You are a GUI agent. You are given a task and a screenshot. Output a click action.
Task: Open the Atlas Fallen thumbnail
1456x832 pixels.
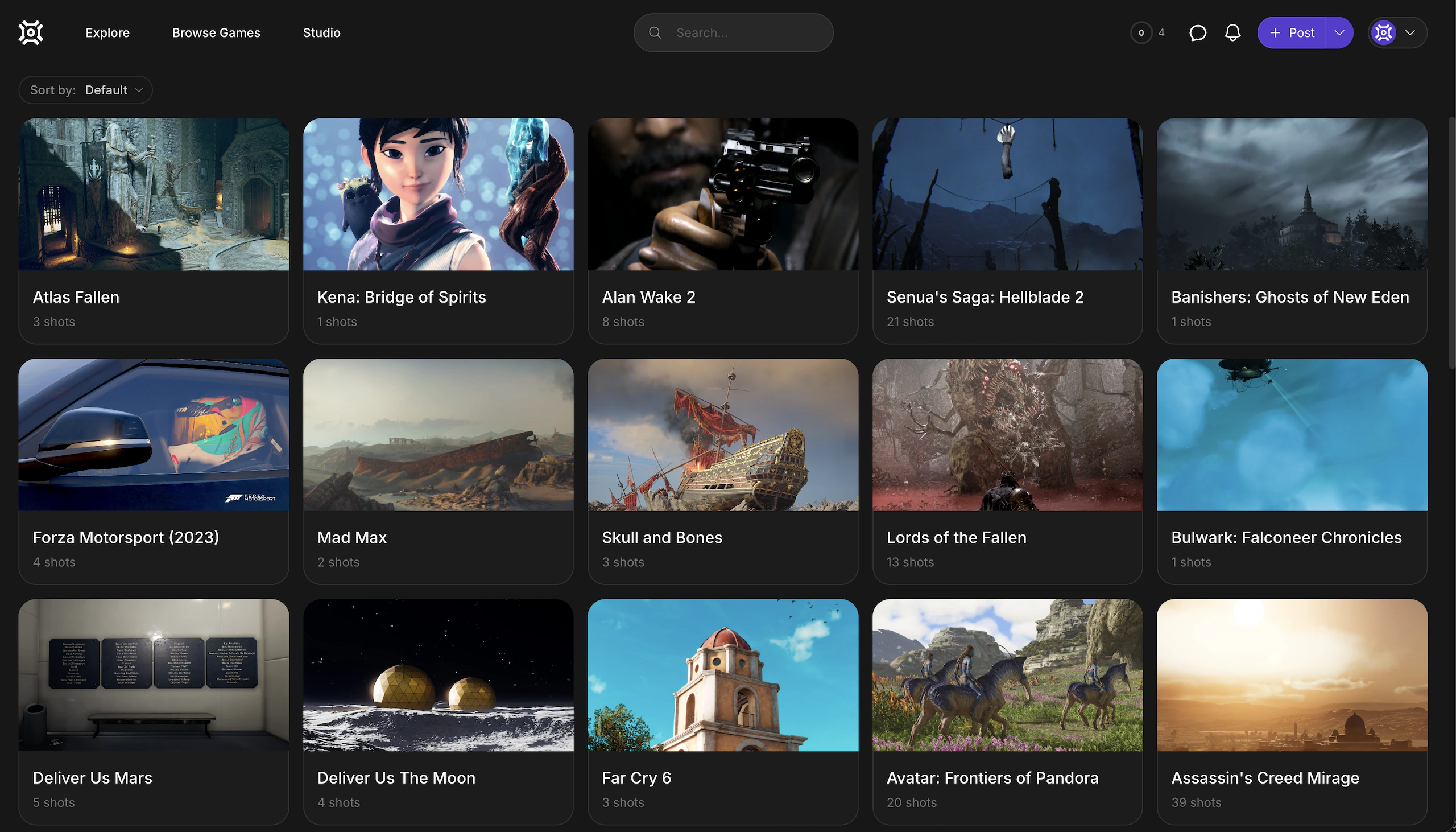[x=154, y=194]
